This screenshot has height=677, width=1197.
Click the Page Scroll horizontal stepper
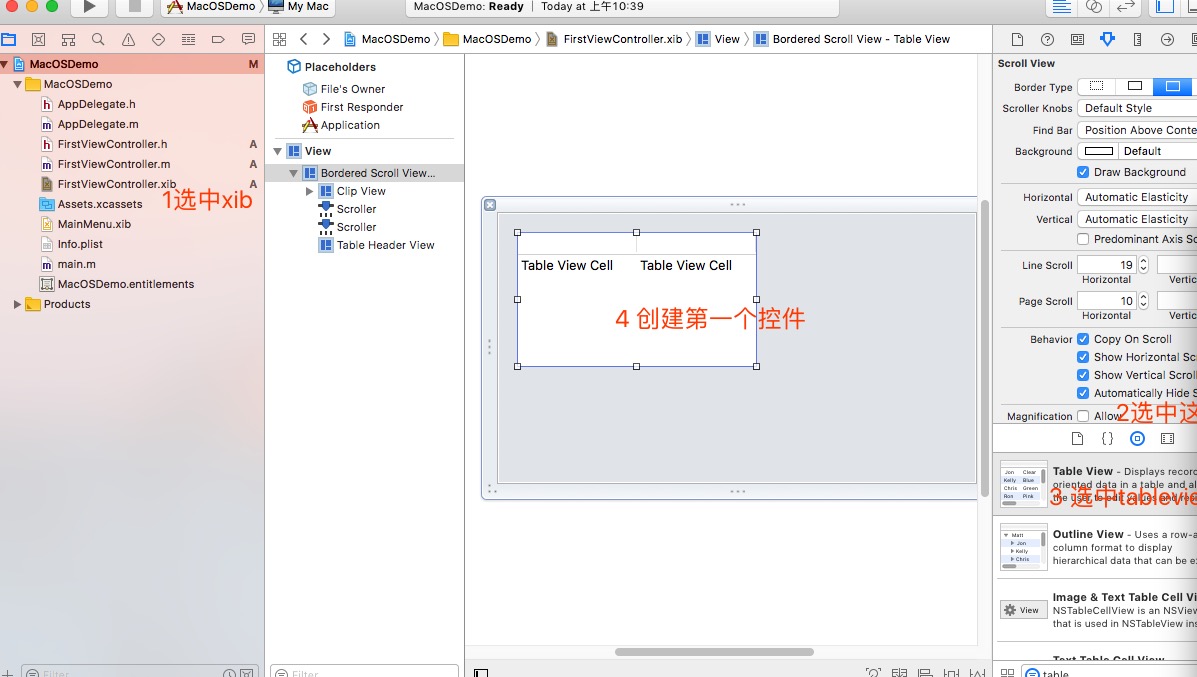1143,301
